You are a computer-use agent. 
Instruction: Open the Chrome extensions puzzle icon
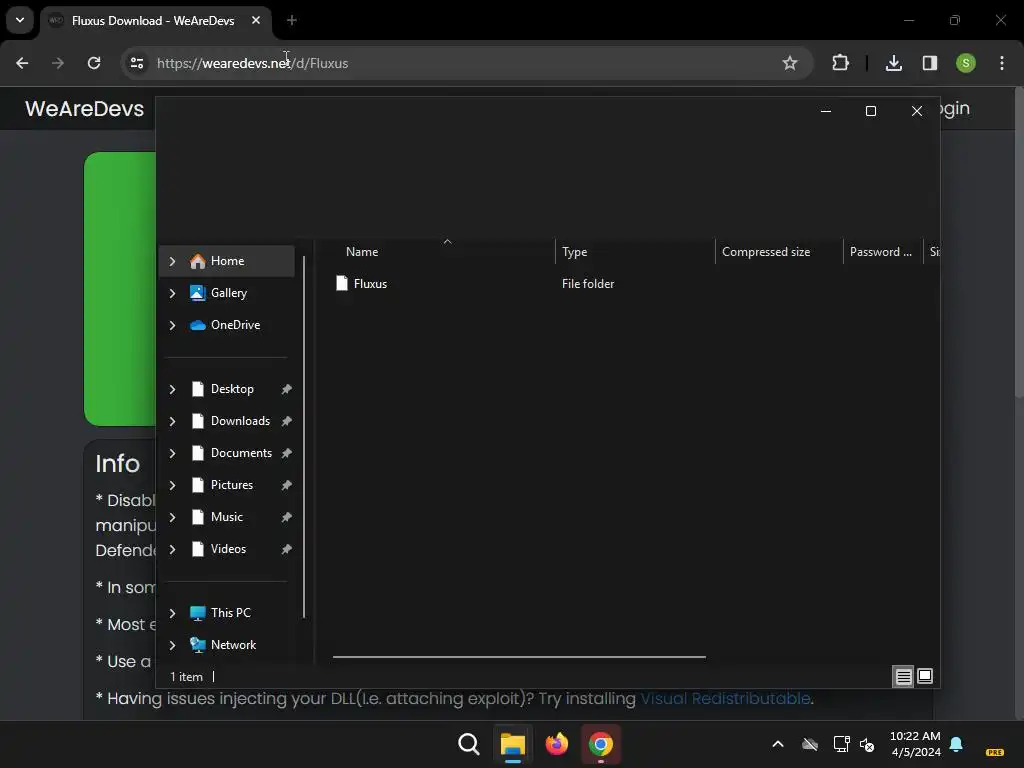[x=840, y=63]
